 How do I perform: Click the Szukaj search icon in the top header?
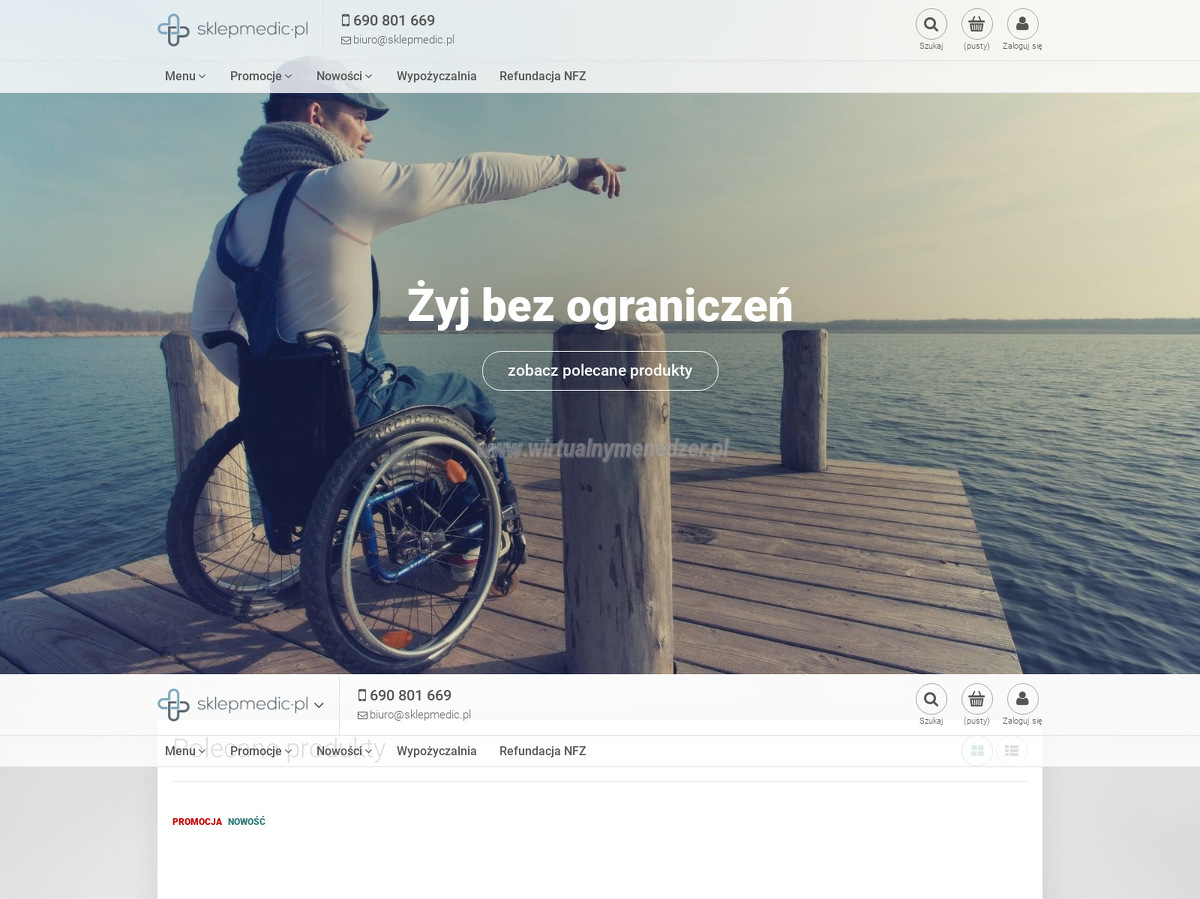click(x=931, y=24)
